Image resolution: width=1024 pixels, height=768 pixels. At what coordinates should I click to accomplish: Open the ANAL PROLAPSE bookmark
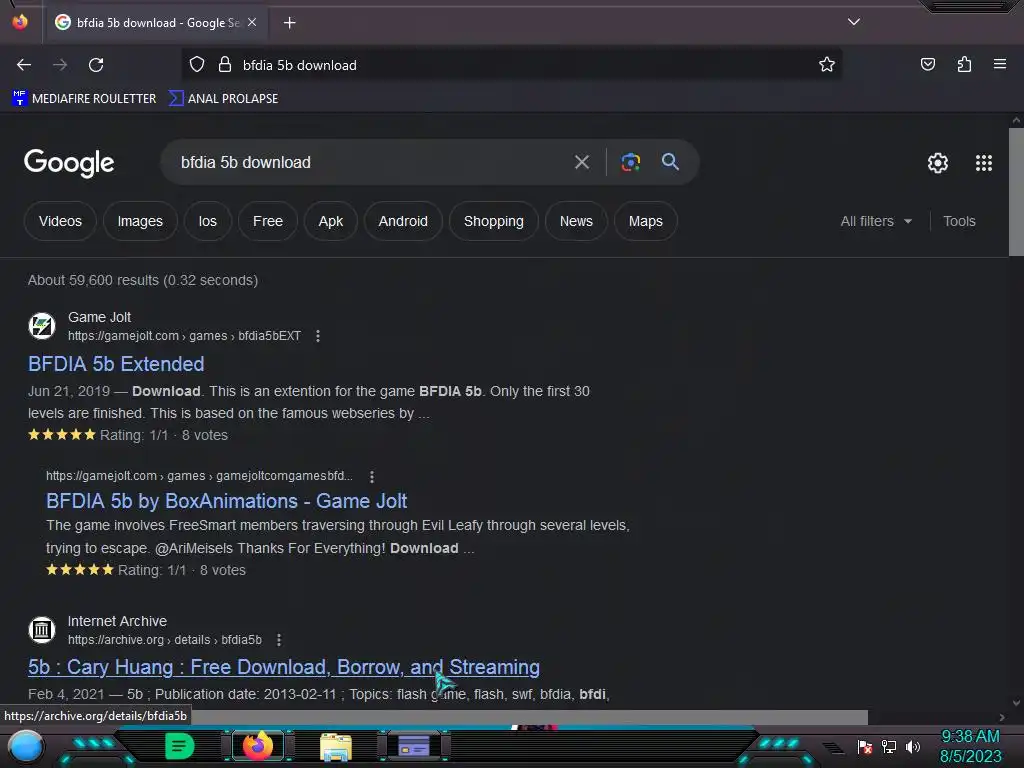tap(223, 99)
